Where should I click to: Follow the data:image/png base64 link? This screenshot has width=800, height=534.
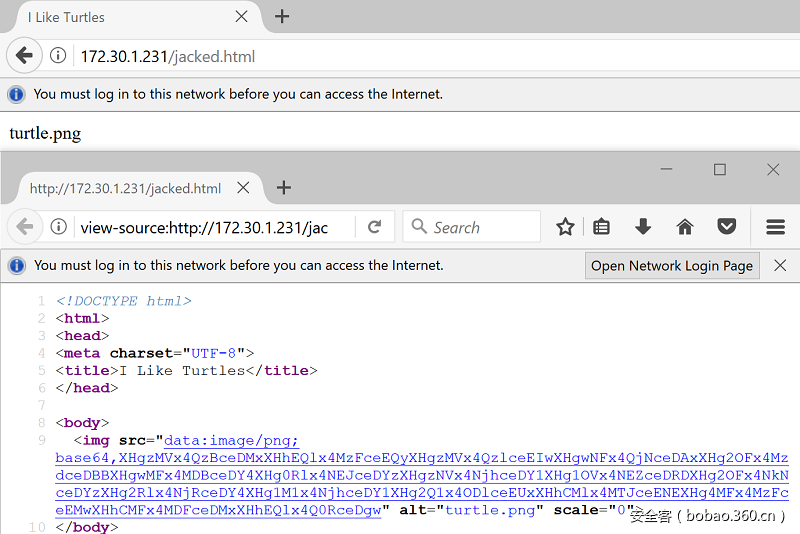point(422,475)
